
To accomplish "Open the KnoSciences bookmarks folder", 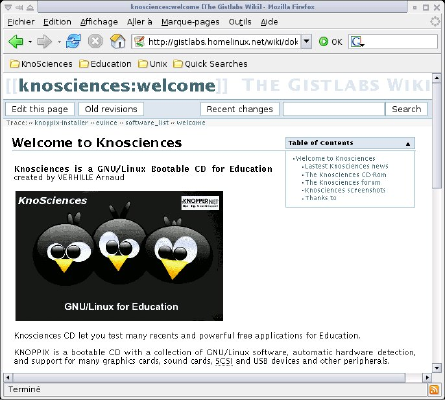I will (41, 64).
